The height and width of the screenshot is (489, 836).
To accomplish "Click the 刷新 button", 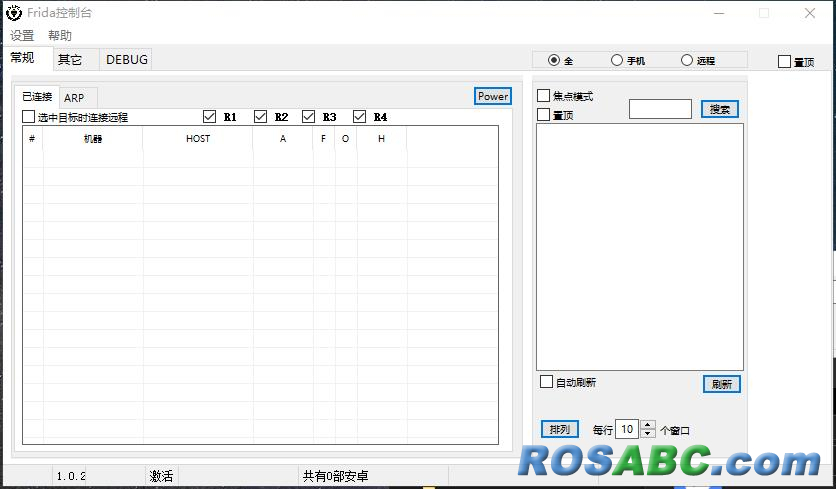I will tap(721, 384).
